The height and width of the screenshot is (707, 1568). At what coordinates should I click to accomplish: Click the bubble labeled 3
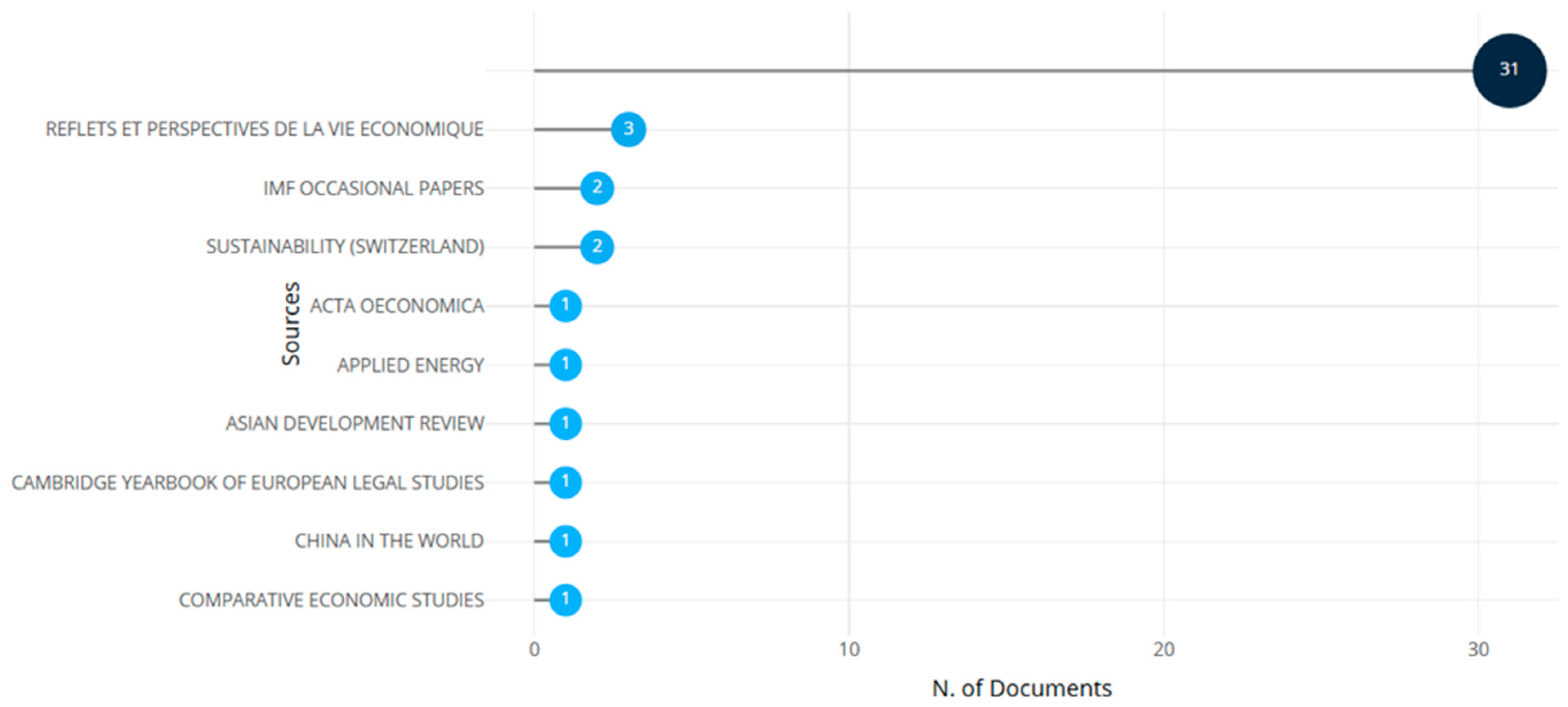(628, 129)
